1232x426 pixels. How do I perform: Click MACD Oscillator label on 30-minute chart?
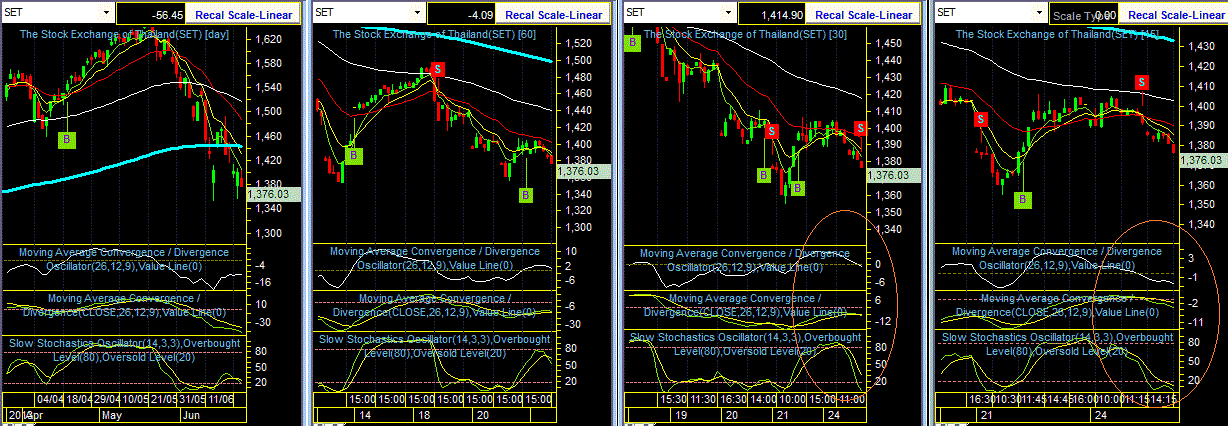743,260
